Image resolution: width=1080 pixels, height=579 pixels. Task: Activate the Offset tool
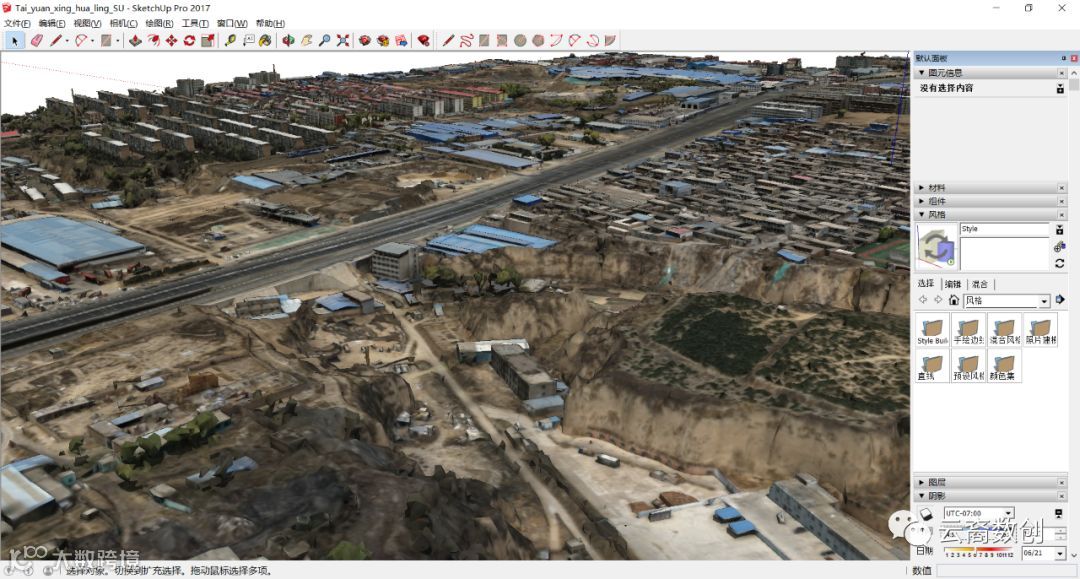point(153,41)
